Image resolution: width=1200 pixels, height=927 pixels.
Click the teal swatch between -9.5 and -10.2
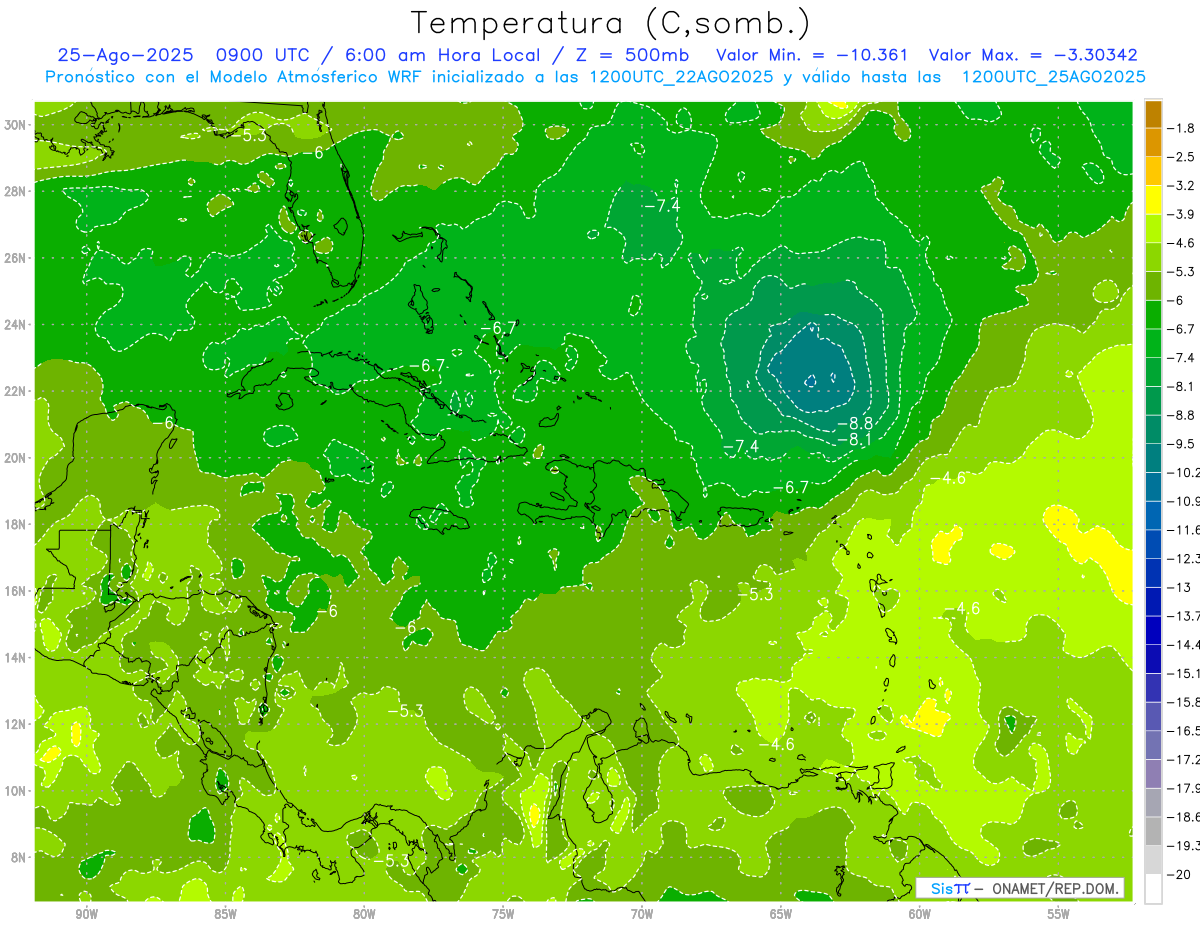point(1153,458)
